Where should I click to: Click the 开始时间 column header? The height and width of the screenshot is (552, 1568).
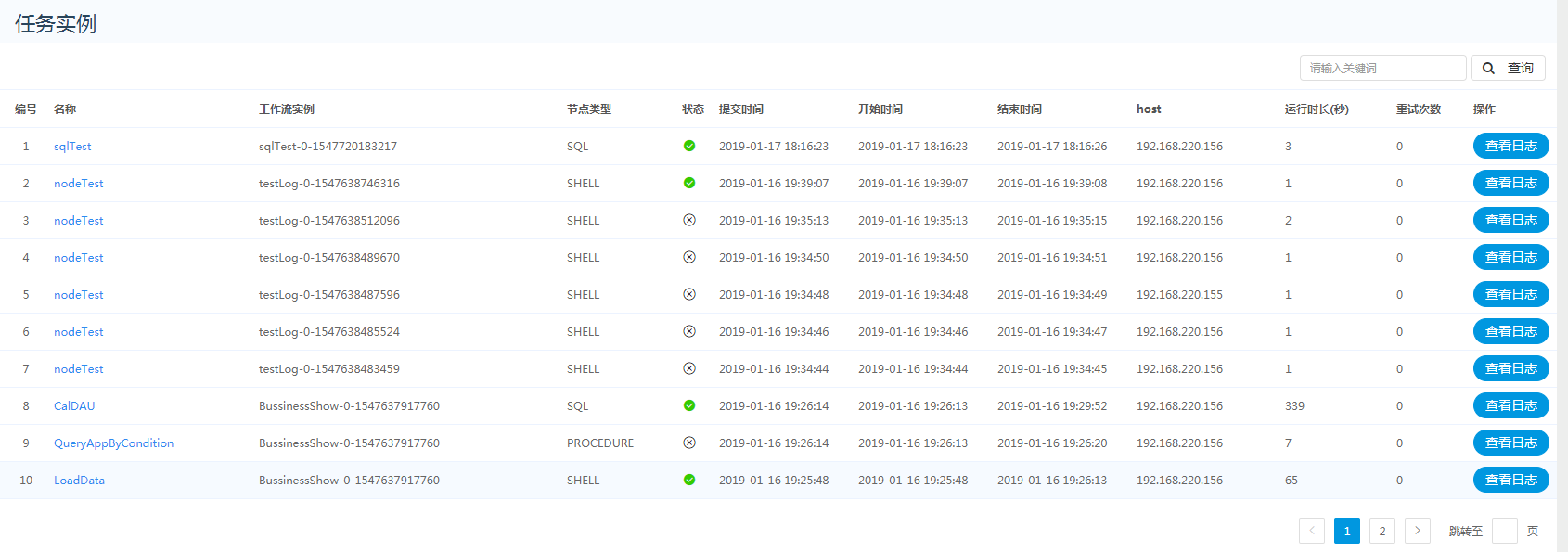pyautogui.click(x=880, y=109)
